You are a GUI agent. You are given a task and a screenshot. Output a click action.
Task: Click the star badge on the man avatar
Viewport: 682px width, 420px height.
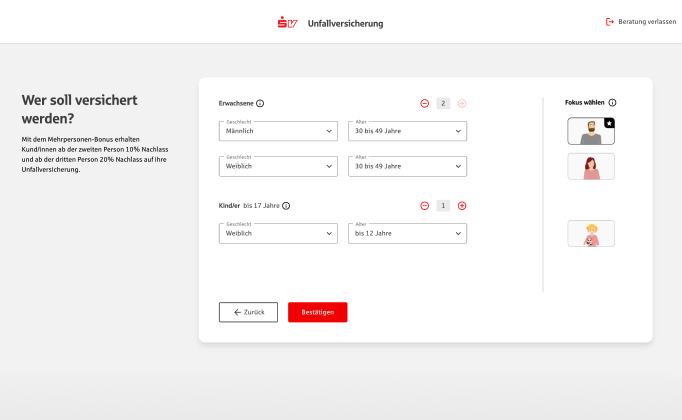coord(609,123)
